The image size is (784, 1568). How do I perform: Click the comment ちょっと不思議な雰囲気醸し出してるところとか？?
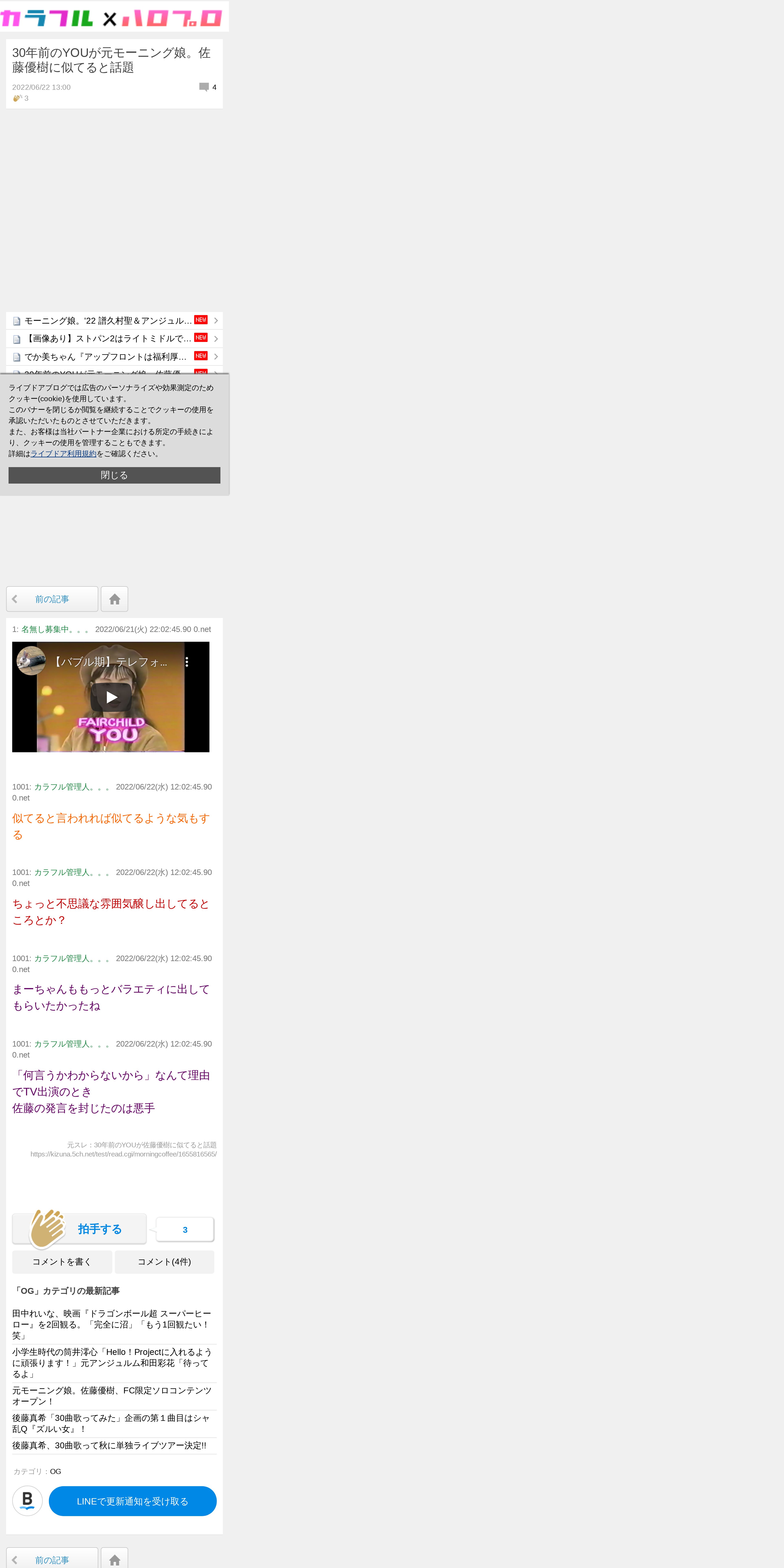[111, 912]
